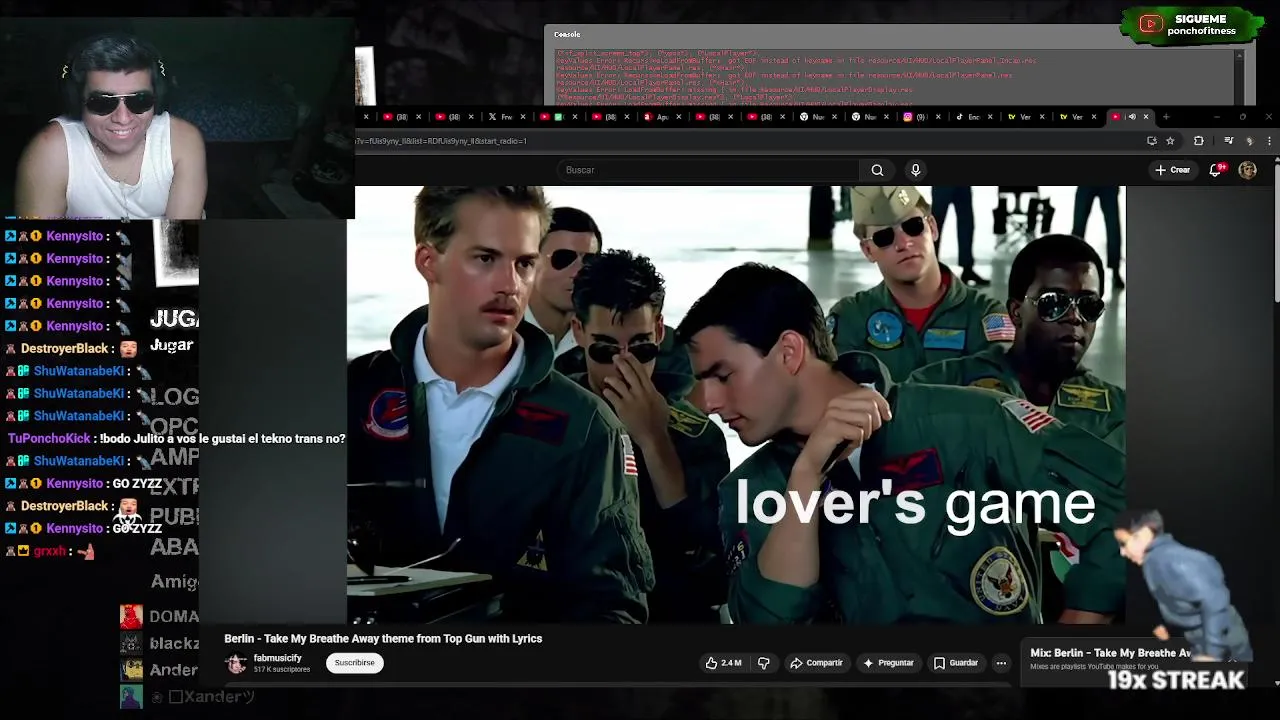Screen dimensions: 1280x720
Task: Open the fabmusicify channel avatar
Action: [x=236, y=663]
